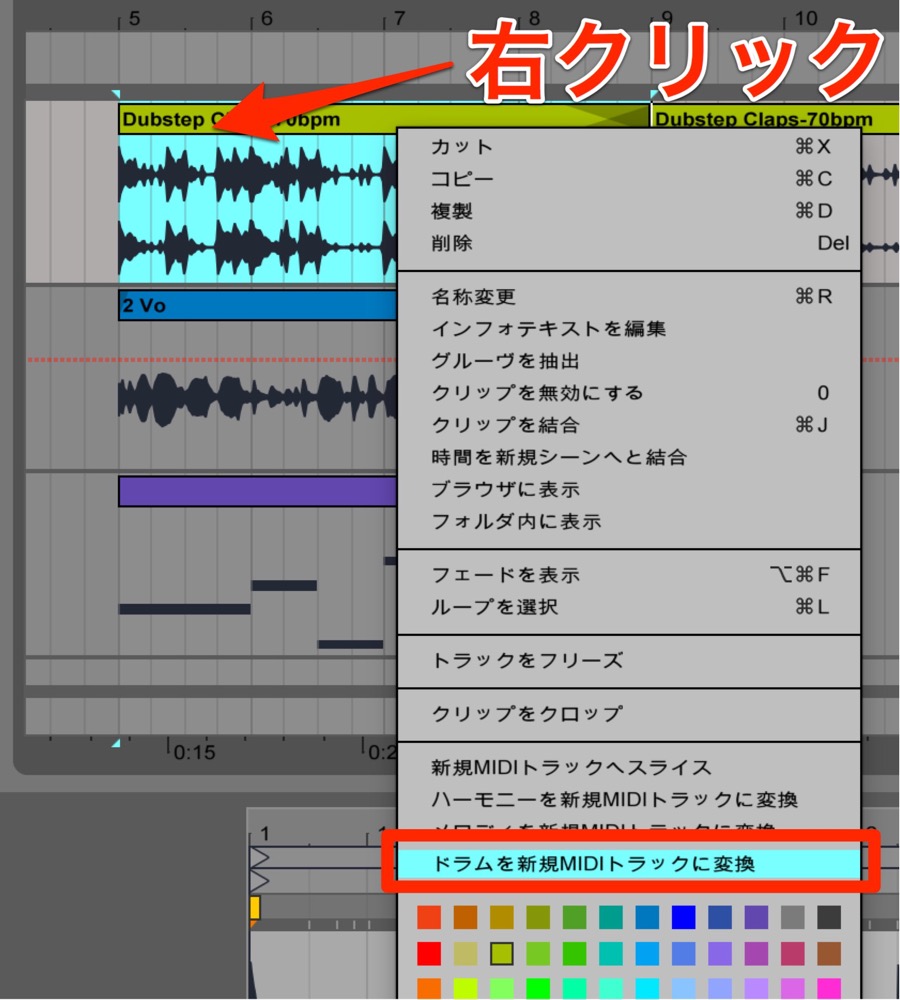Open インフォテキストを編集 menu entry
The image size is (900, 1000).
[629, 328]
